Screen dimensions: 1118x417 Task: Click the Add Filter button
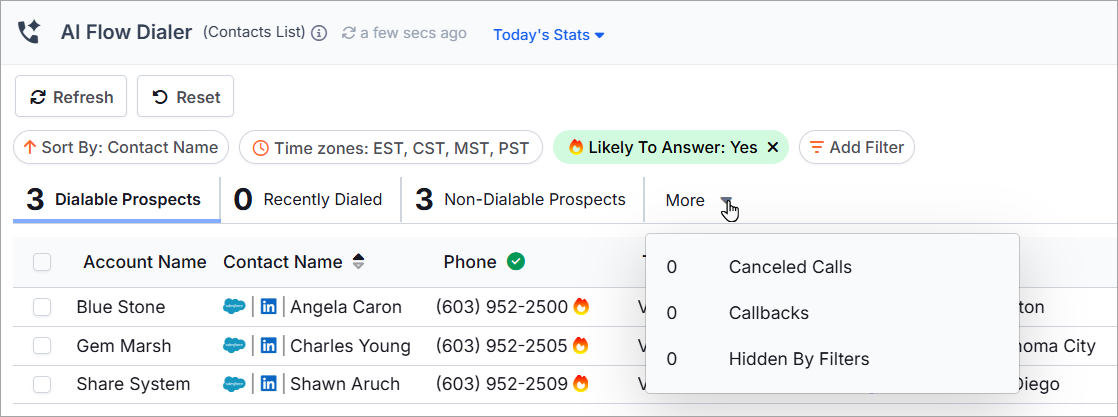coord(856,148)
